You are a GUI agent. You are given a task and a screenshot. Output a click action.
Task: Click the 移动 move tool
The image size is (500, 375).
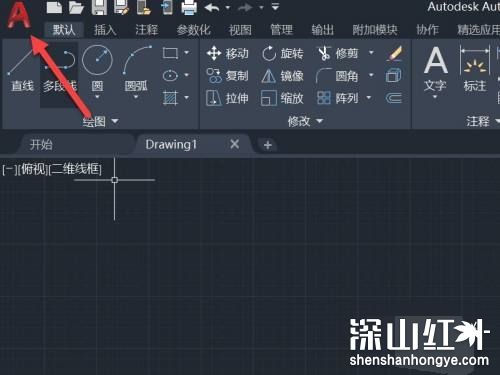click(227, 53)
